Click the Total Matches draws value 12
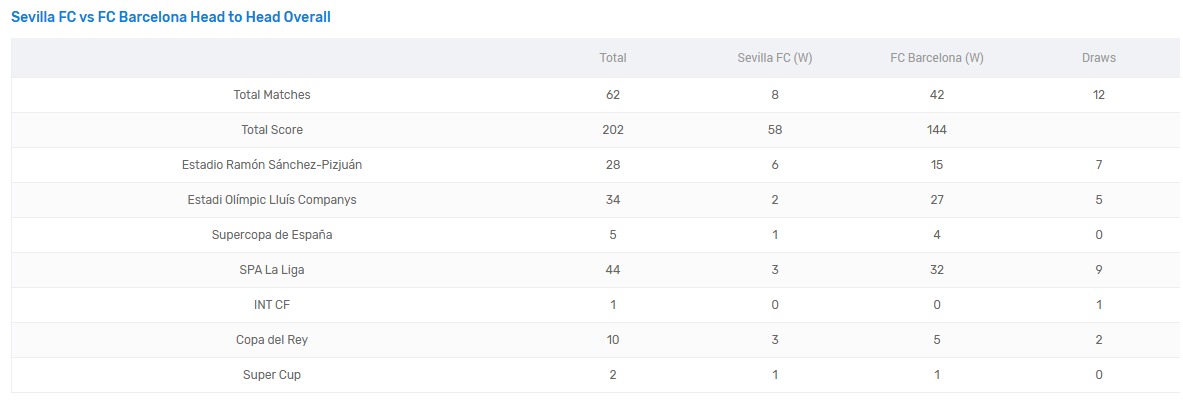This screenshot has height=408, width=1183. point(1099,95)
